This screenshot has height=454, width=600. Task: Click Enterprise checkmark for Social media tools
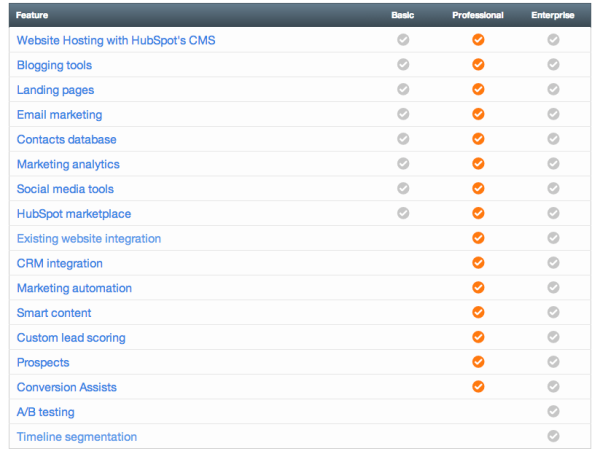[553, 188]
